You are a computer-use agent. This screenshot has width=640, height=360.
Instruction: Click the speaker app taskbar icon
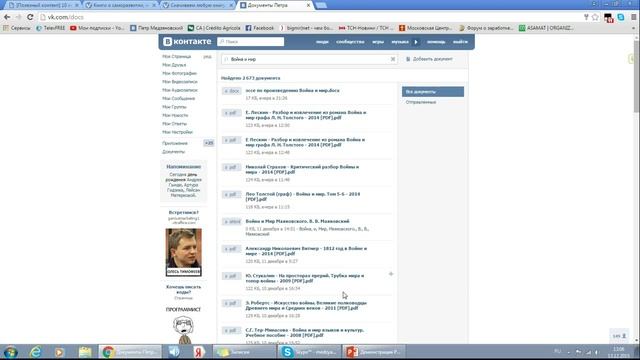click(x=174, y=352)
